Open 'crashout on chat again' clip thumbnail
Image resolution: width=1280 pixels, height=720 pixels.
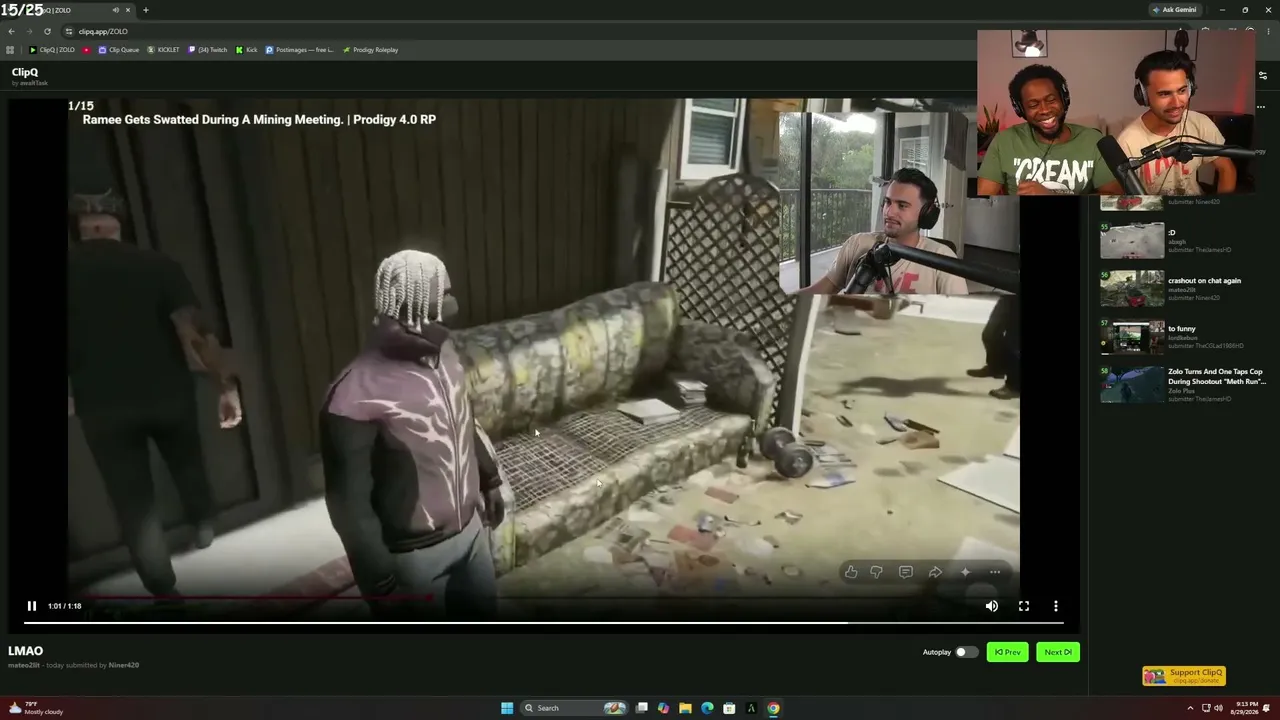pos(1132,289)
